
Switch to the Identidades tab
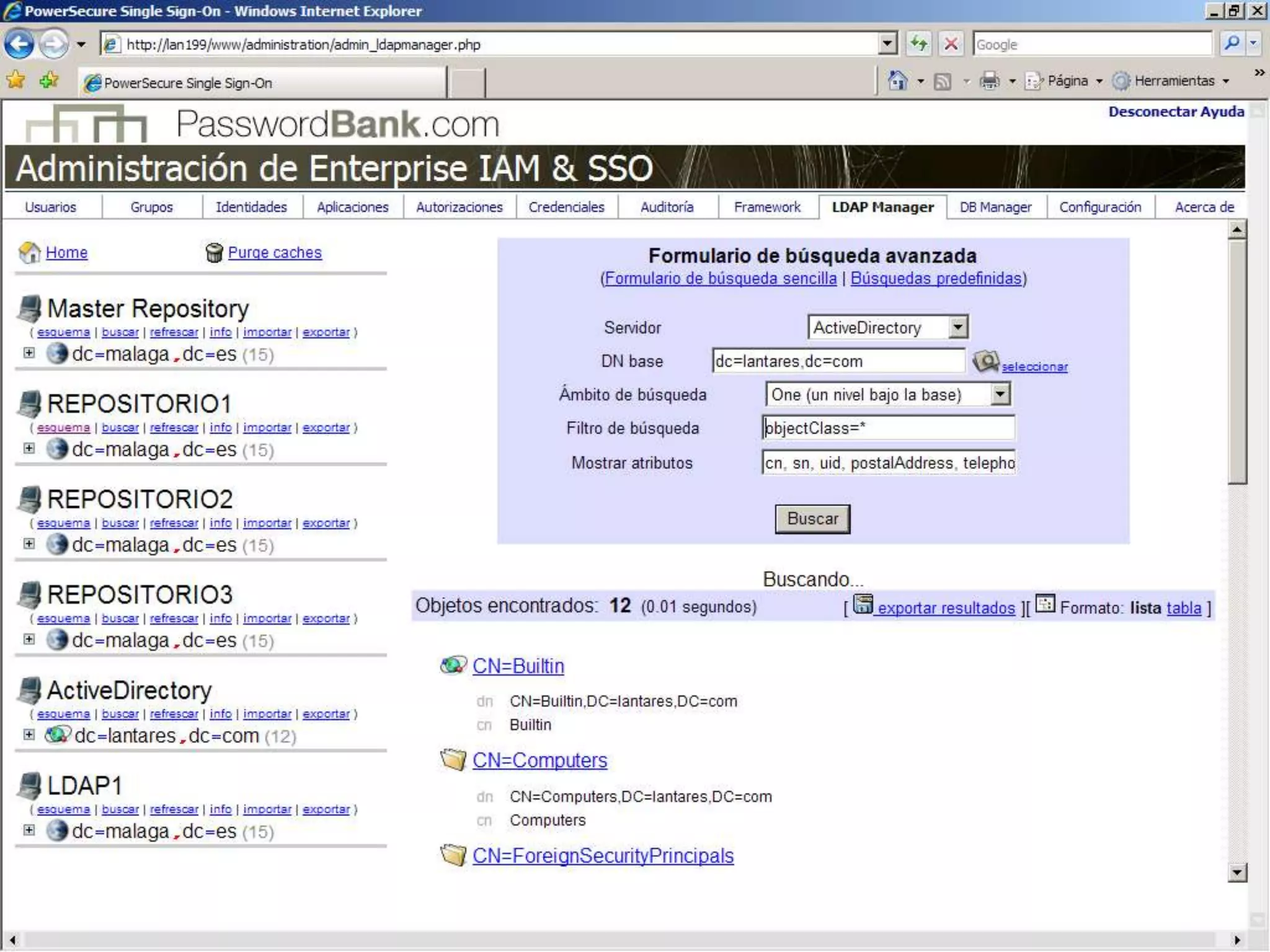click(x=251, y=207)
